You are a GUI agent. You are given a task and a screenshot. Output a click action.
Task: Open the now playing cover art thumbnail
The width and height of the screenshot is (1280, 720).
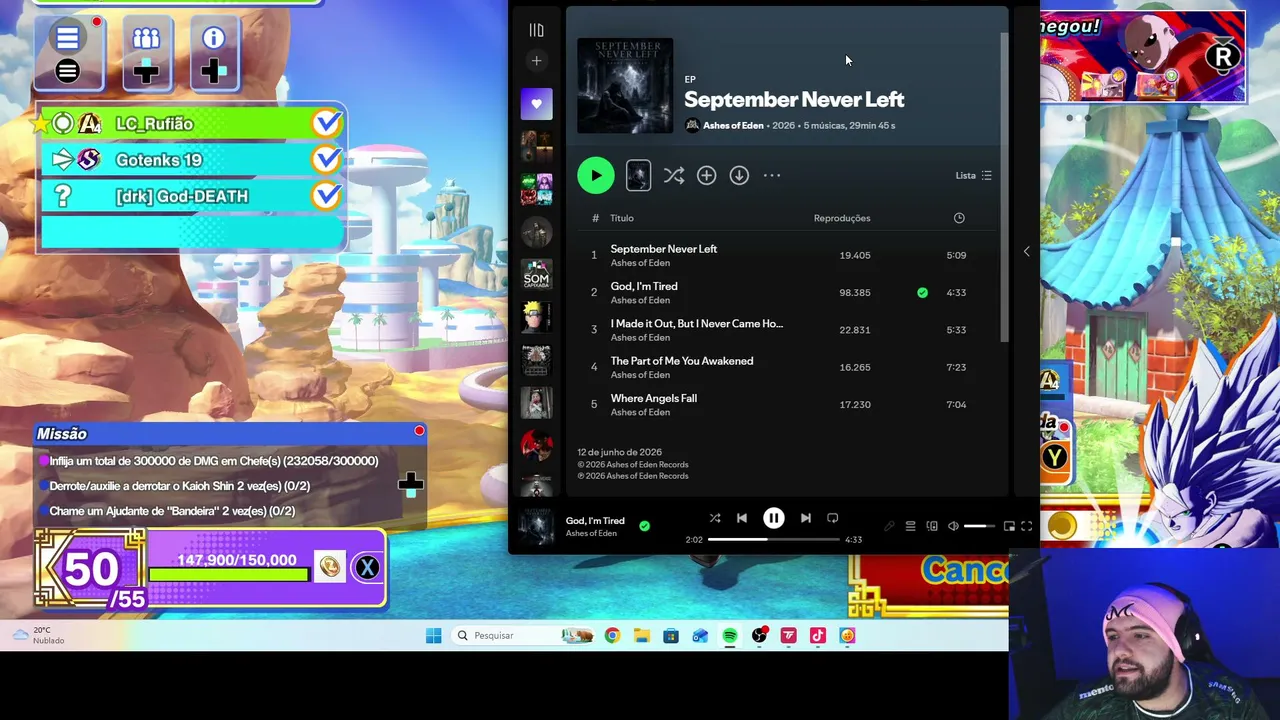click(x=536, y=527)
